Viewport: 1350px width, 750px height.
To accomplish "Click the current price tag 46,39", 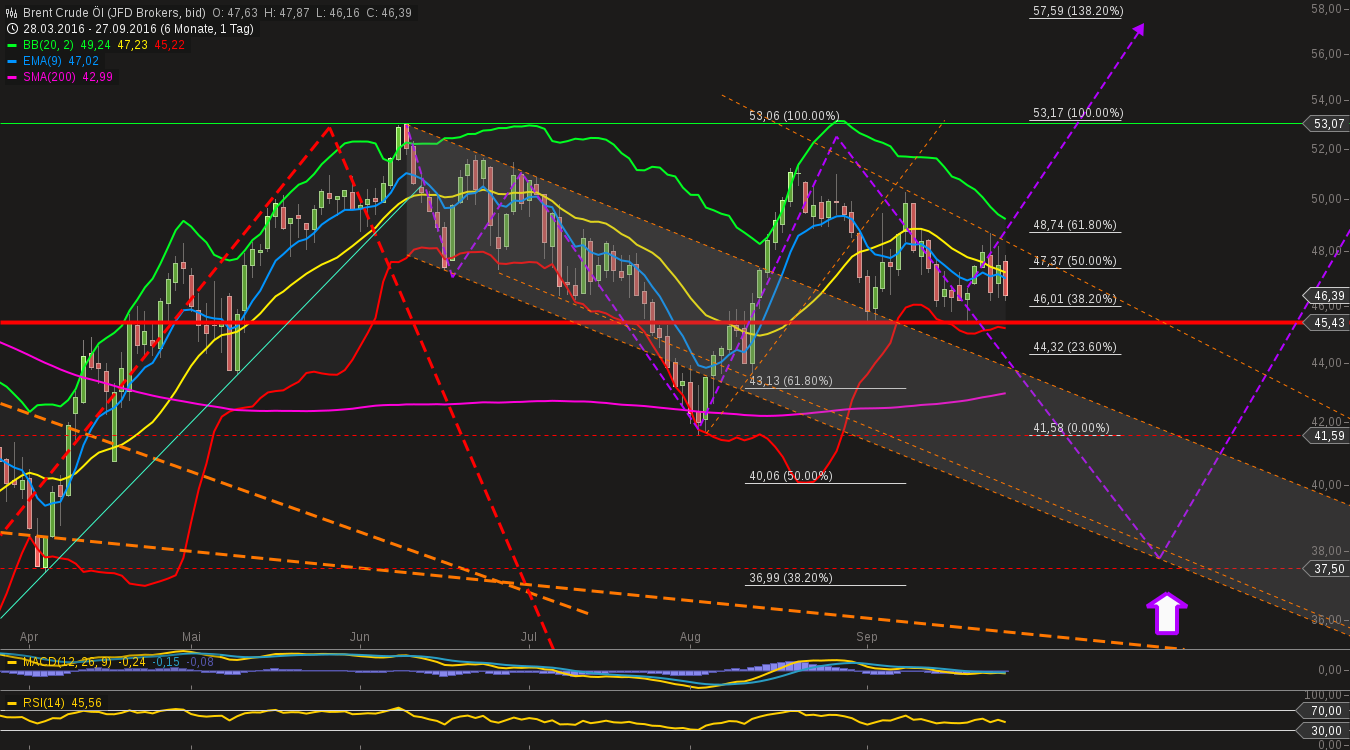I will point(1326,296).
